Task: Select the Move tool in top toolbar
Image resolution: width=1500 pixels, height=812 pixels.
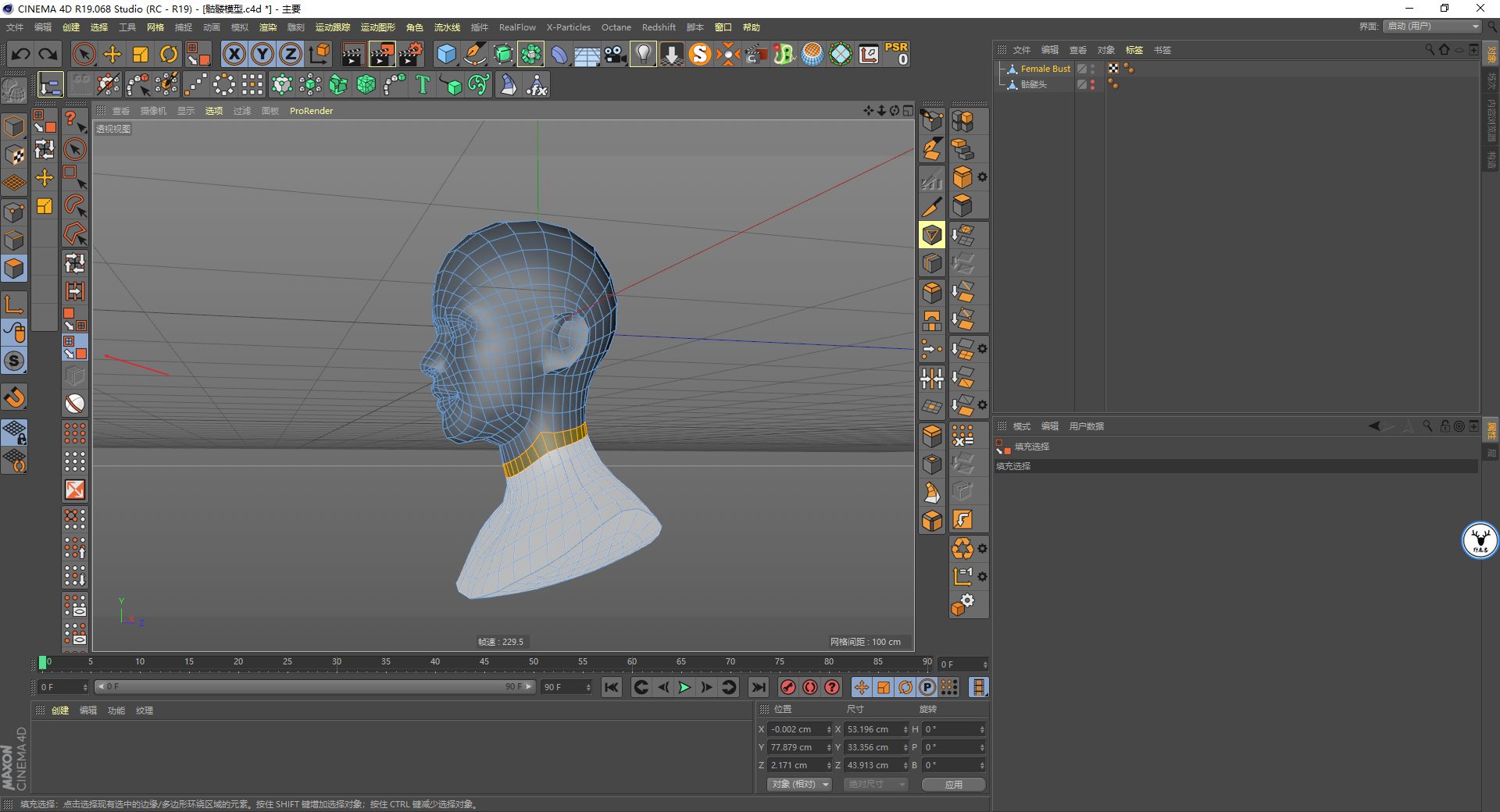Action: 112,55
